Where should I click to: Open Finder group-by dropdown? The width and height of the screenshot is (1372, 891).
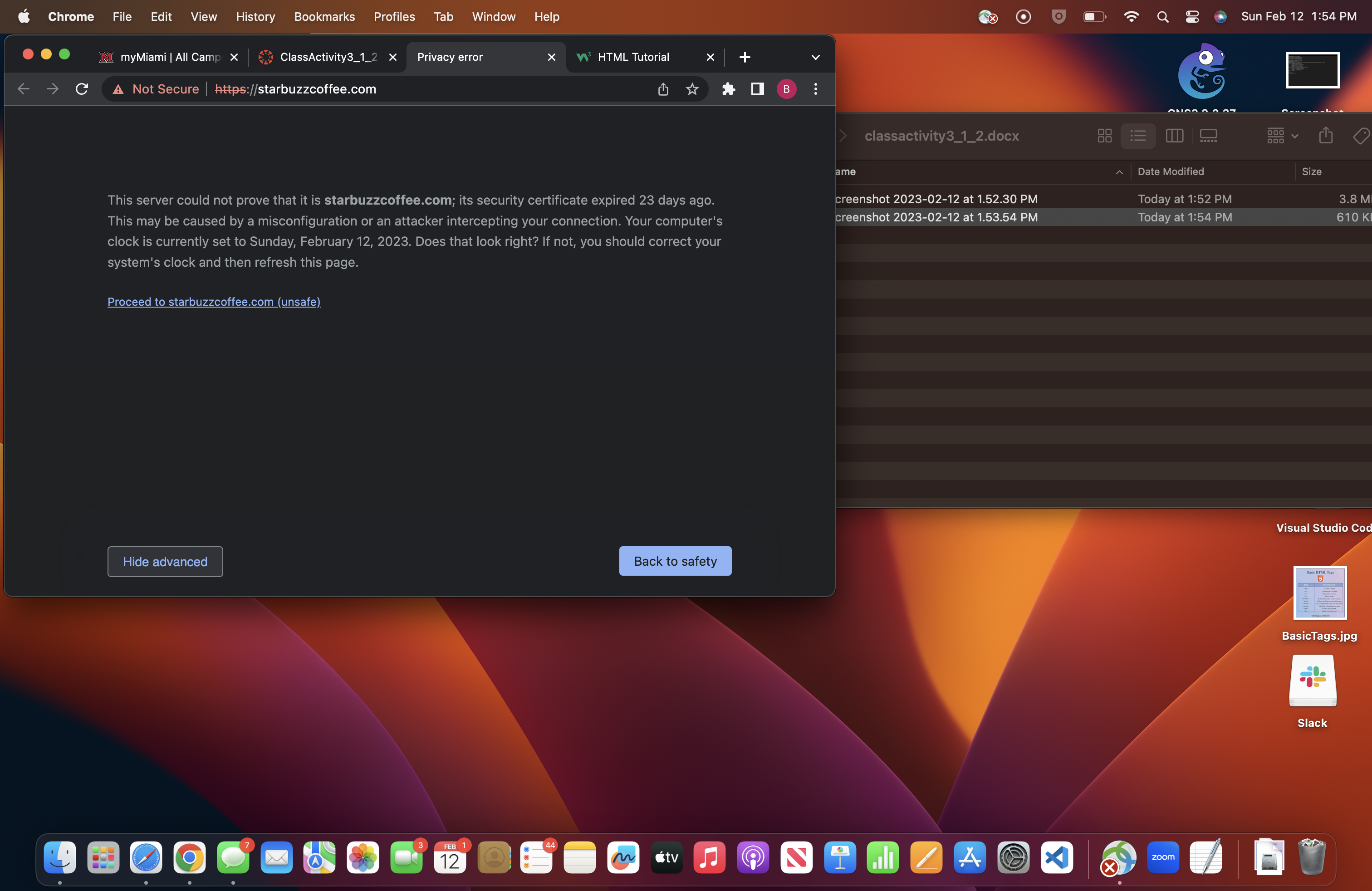pos(1282,136)
